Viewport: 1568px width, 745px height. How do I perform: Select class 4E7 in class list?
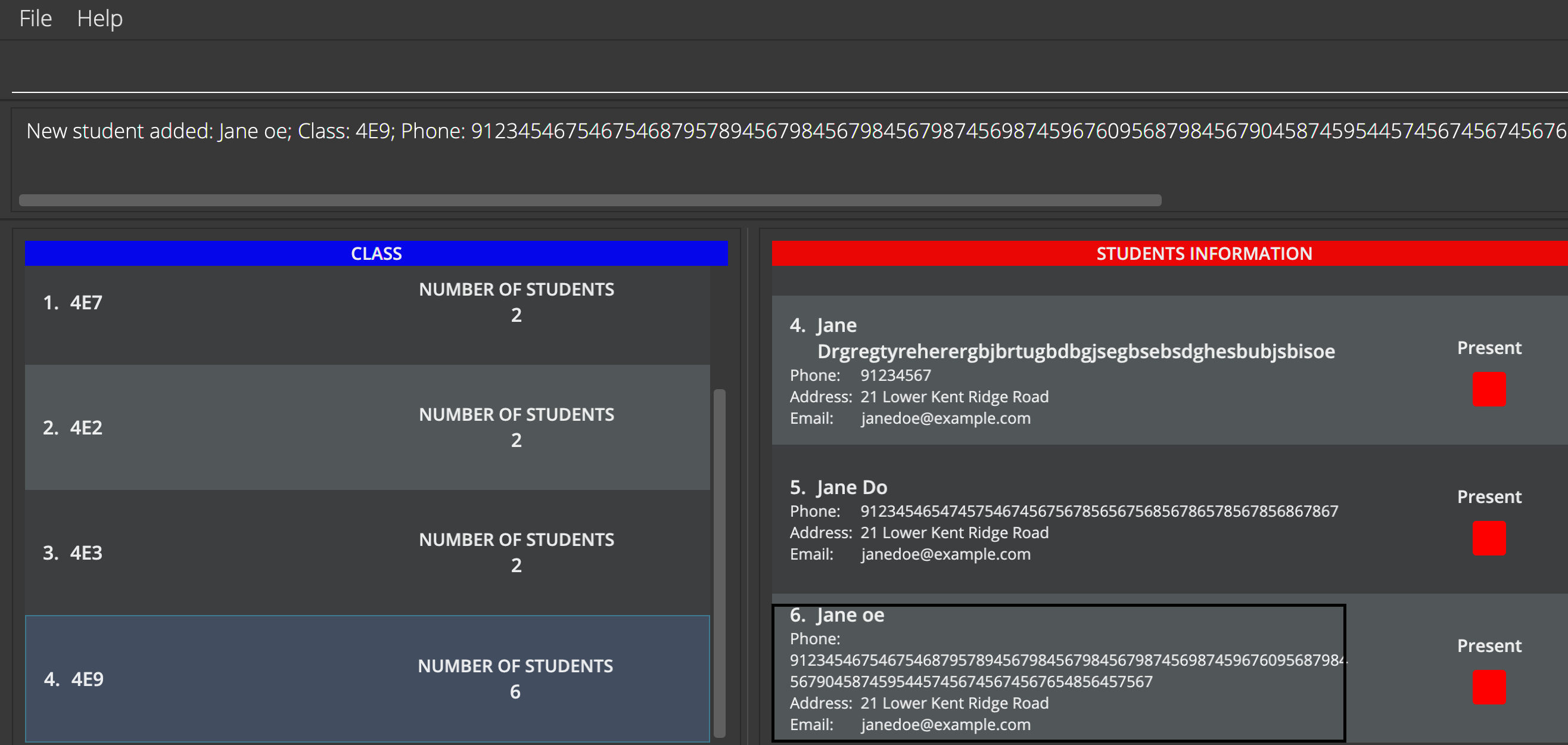366,303
